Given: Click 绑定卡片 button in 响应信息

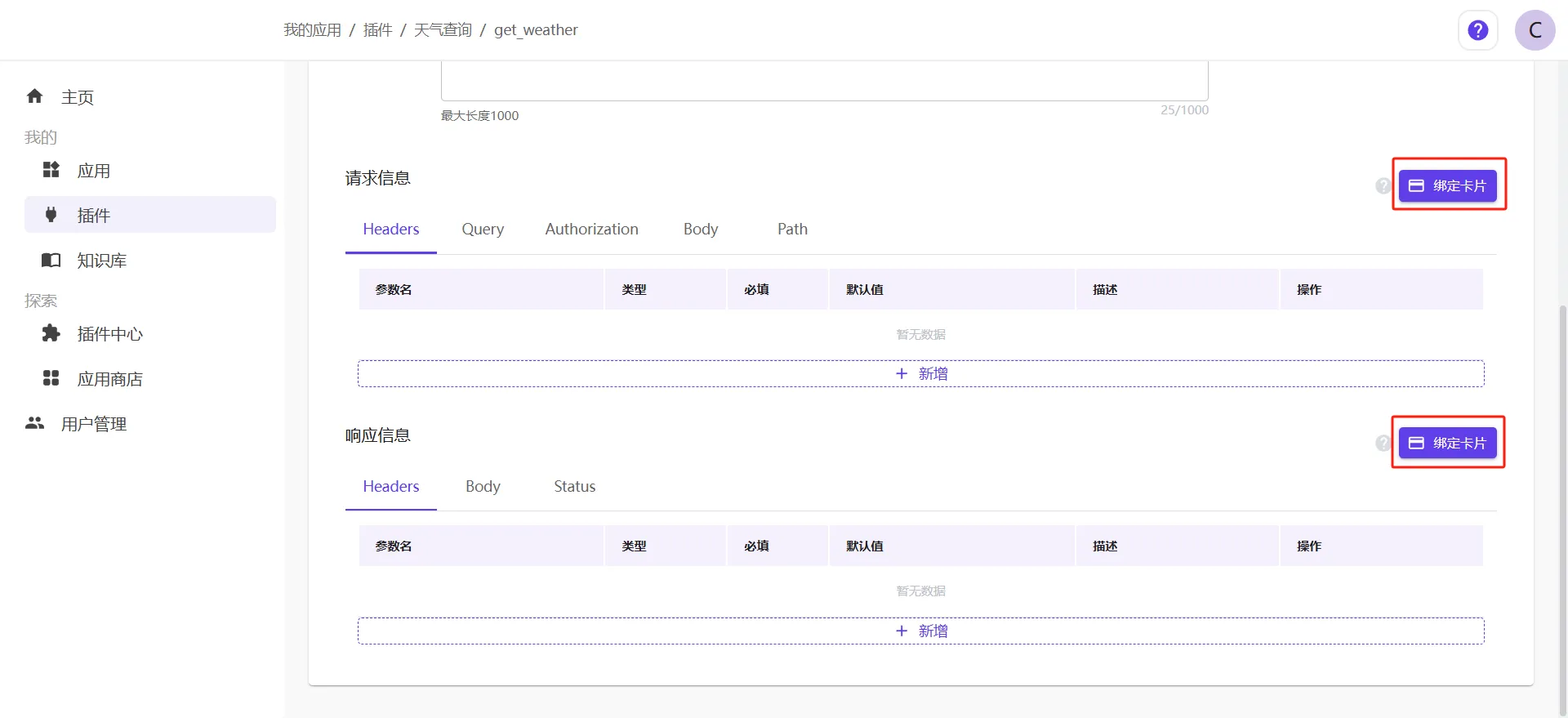Looking at the screenshot, I should tap(1448, 443).
